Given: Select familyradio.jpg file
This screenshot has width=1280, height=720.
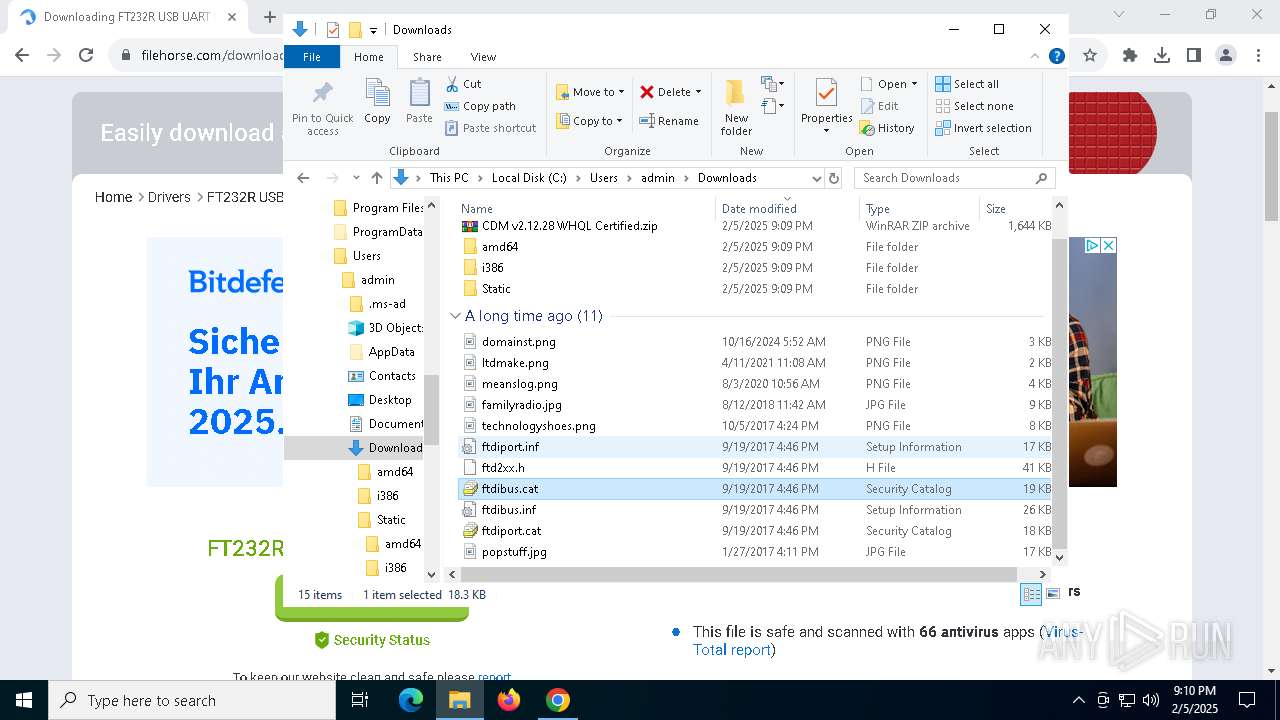Looking at the screenshot, I should click(755, 405).
